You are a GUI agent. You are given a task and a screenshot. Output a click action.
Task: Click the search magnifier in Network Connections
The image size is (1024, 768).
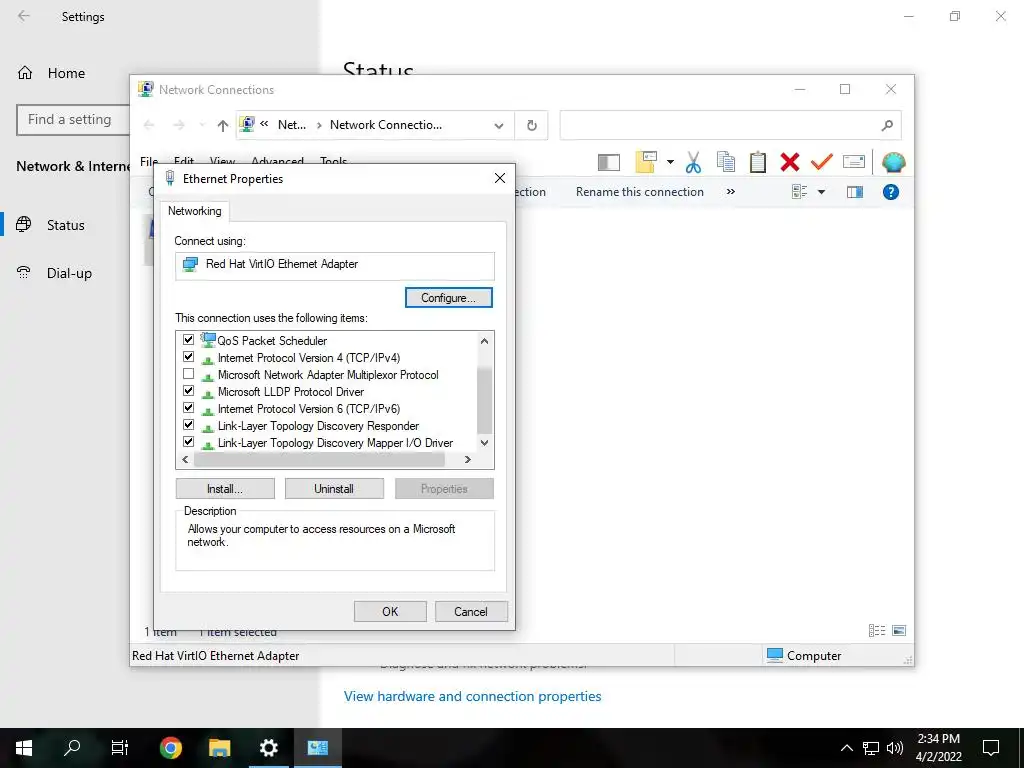tap(887, 125)
